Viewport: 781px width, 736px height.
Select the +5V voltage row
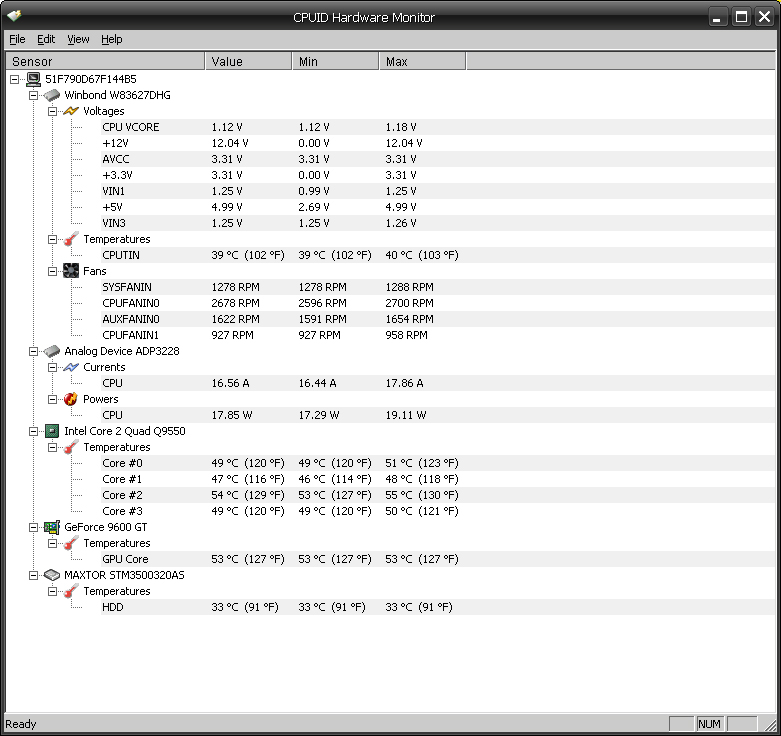point(438,207)
